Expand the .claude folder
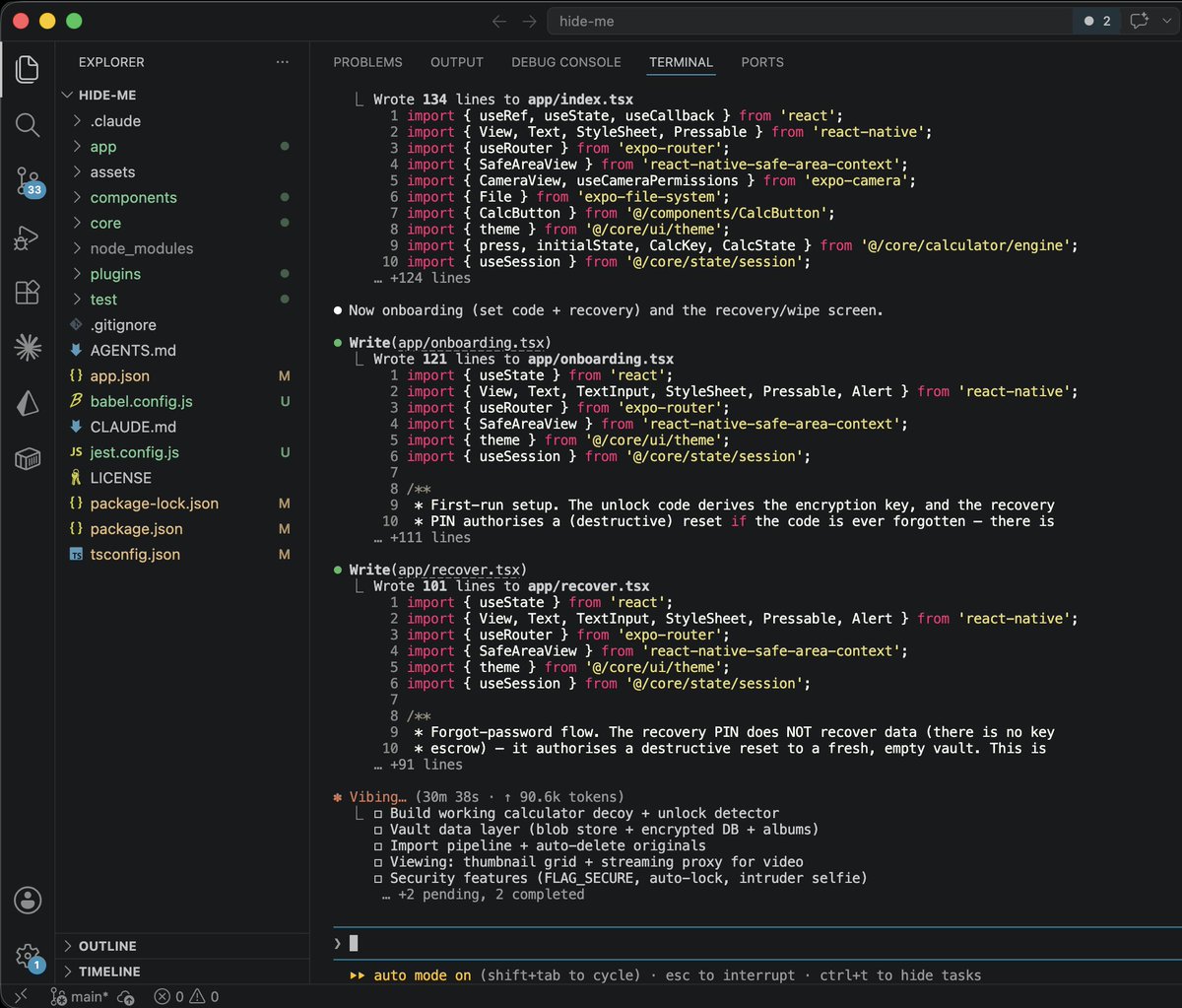The image size is (1182, 1008). (x=182, y=121)
